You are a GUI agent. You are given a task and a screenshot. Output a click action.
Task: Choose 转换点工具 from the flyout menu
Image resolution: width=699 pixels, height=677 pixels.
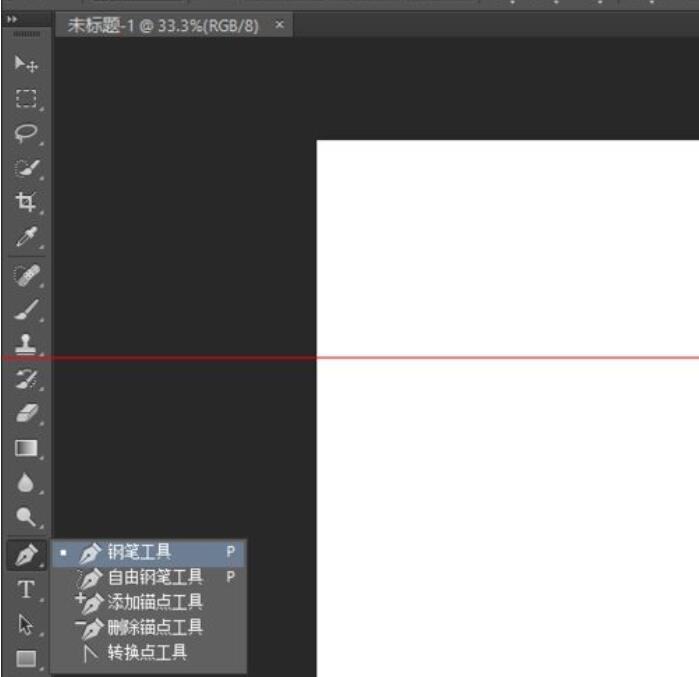click(149, 652)
